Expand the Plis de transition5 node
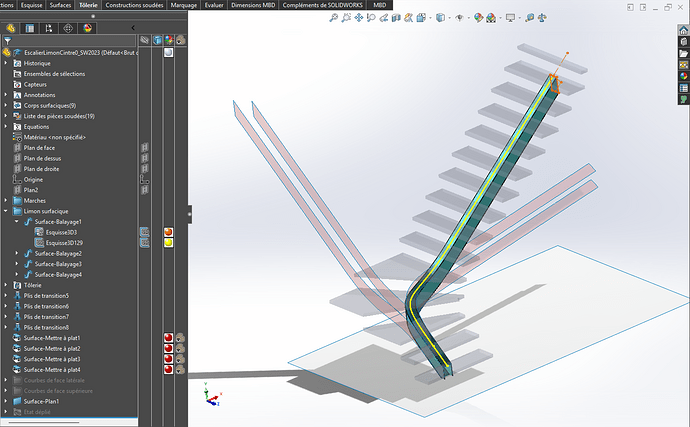The image size is (690, 427). (x=6, y=296)
